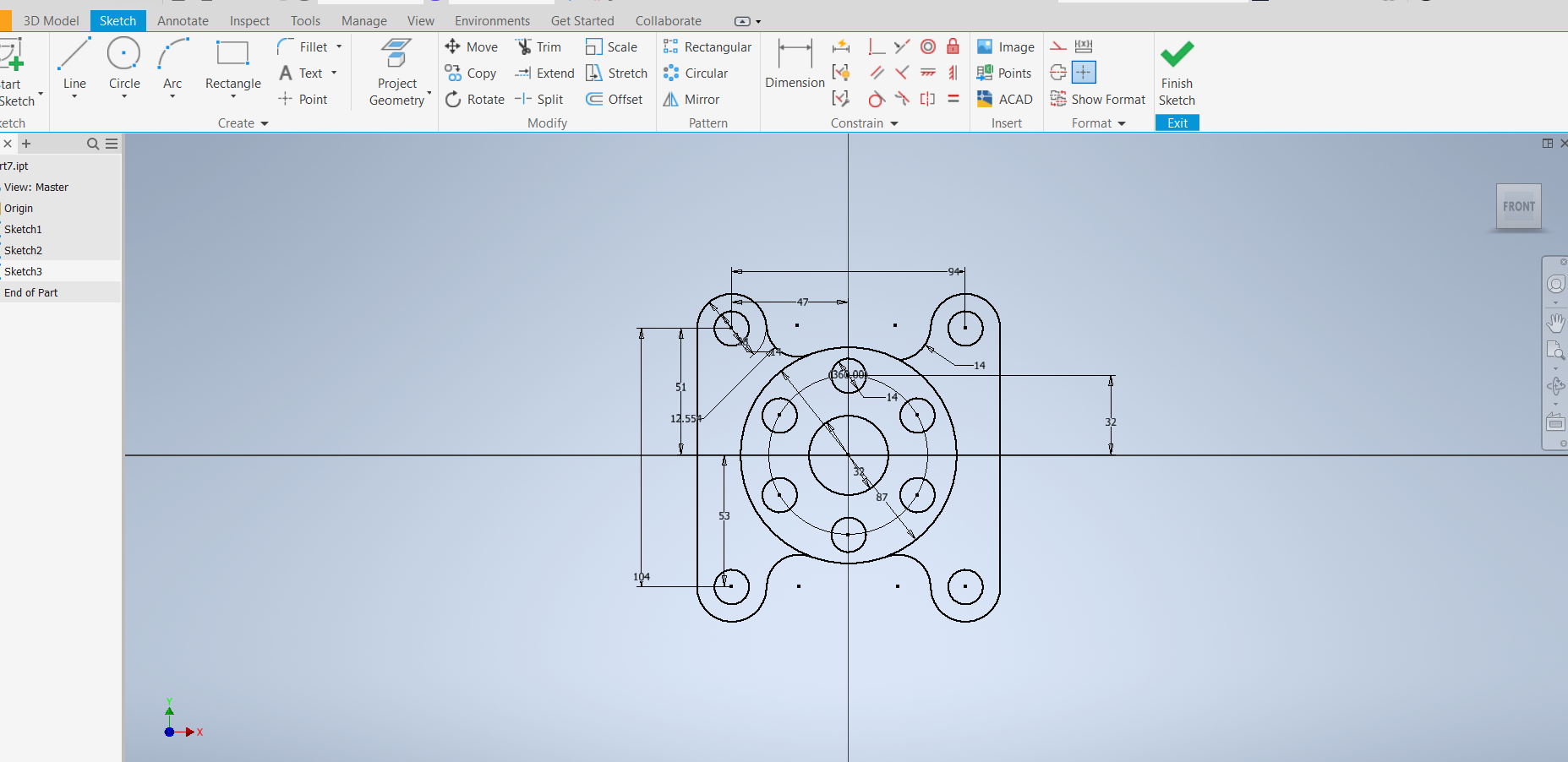
Task: Open the Inspect ribbon tab
Action: click(249, 20)
